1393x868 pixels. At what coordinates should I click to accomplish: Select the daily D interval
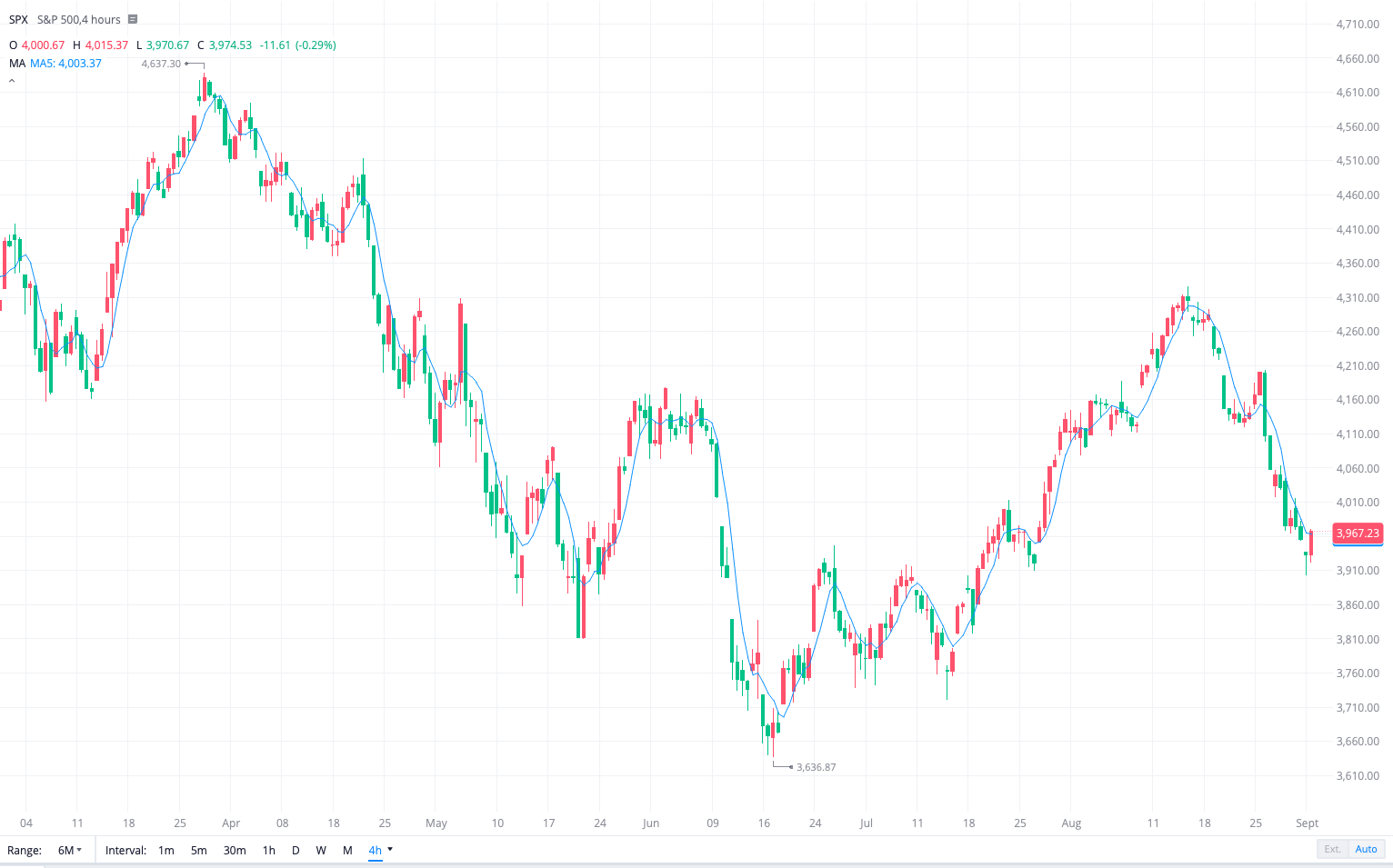click(296, 850)
